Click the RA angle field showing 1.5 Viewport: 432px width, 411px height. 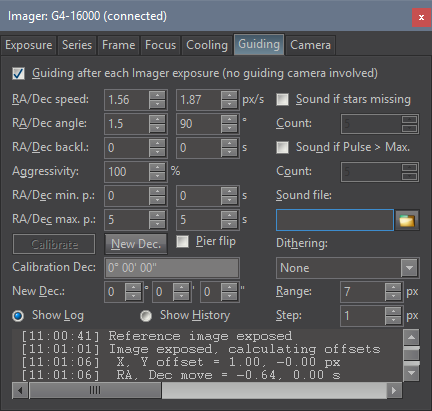[127, 124]
